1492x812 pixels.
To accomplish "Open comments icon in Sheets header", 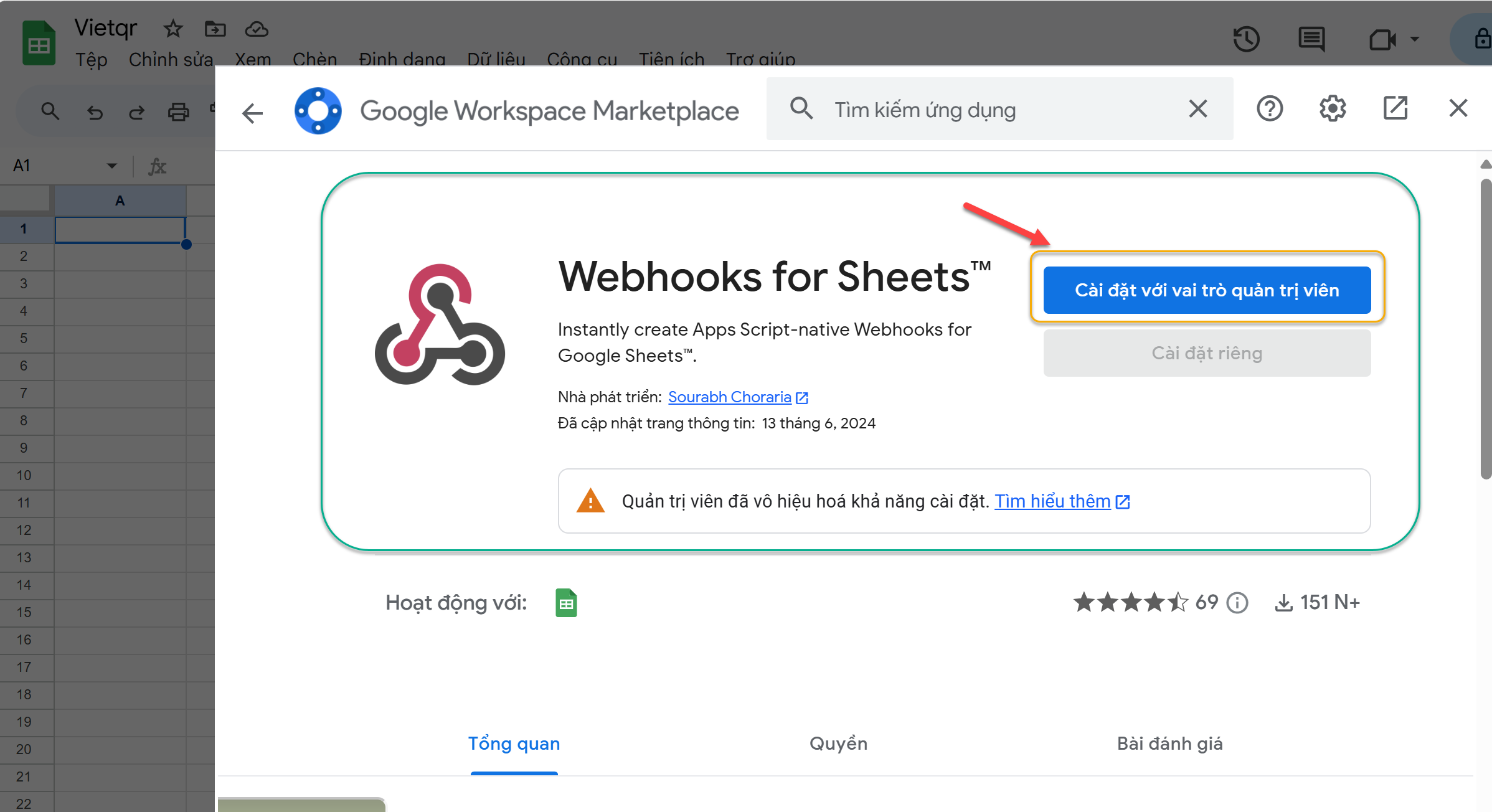I will click(1311, 40).
